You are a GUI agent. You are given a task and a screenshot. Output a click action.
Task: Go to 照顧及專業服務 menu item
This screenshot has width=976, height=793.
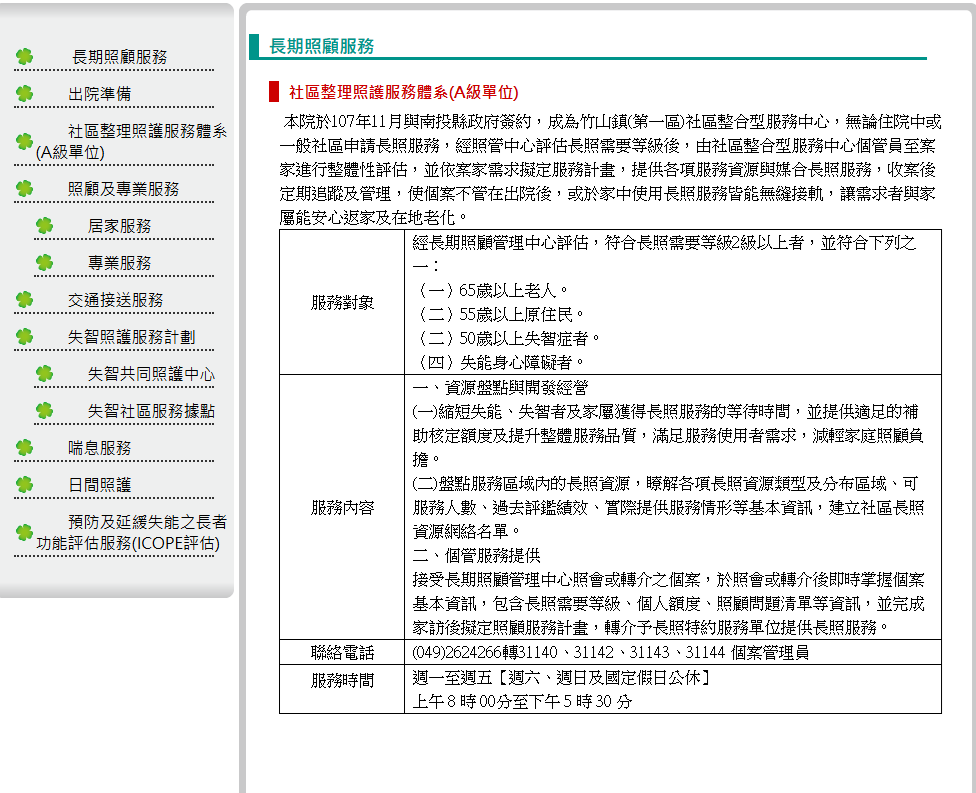coord(123,189)
